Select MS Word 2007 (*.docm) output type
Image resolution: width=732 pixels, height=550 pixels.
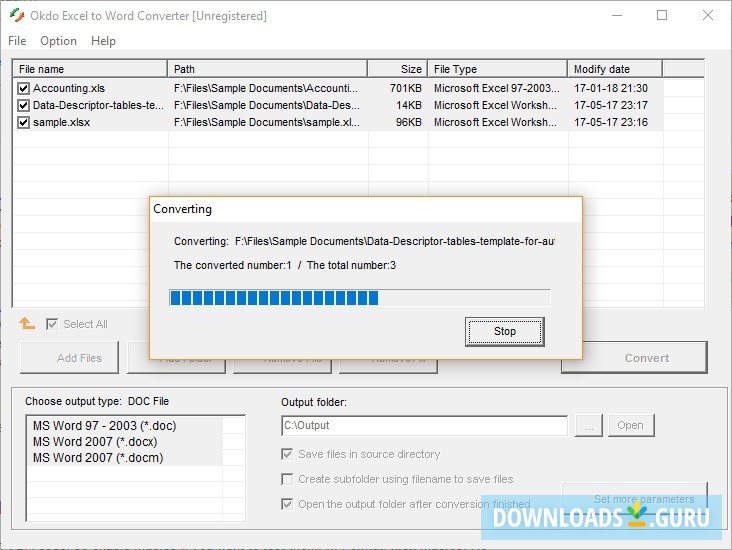[x=98, y=458]
